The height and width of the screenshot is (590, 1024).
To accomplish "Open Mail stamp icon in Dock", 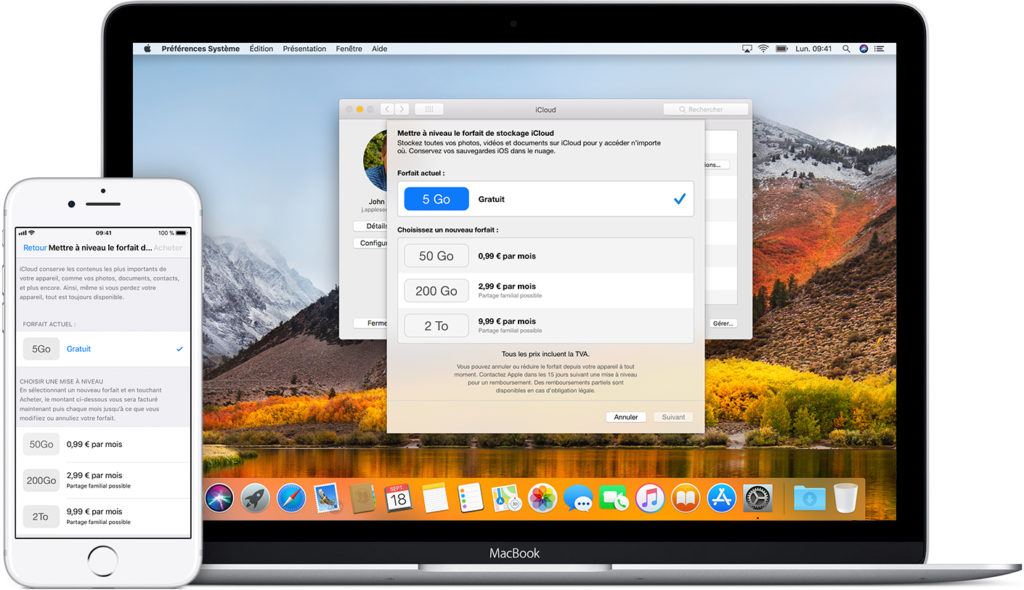I will [327, 499].
